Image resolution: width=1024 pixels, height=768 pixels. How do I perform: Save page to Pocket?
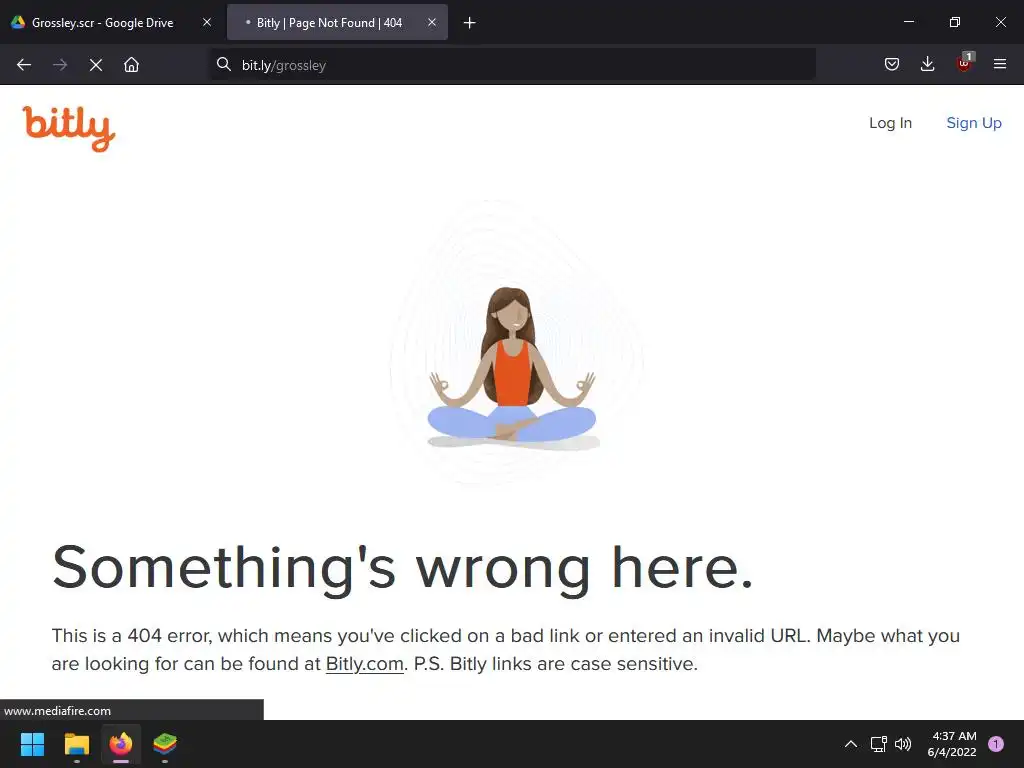tap(891, 64)
